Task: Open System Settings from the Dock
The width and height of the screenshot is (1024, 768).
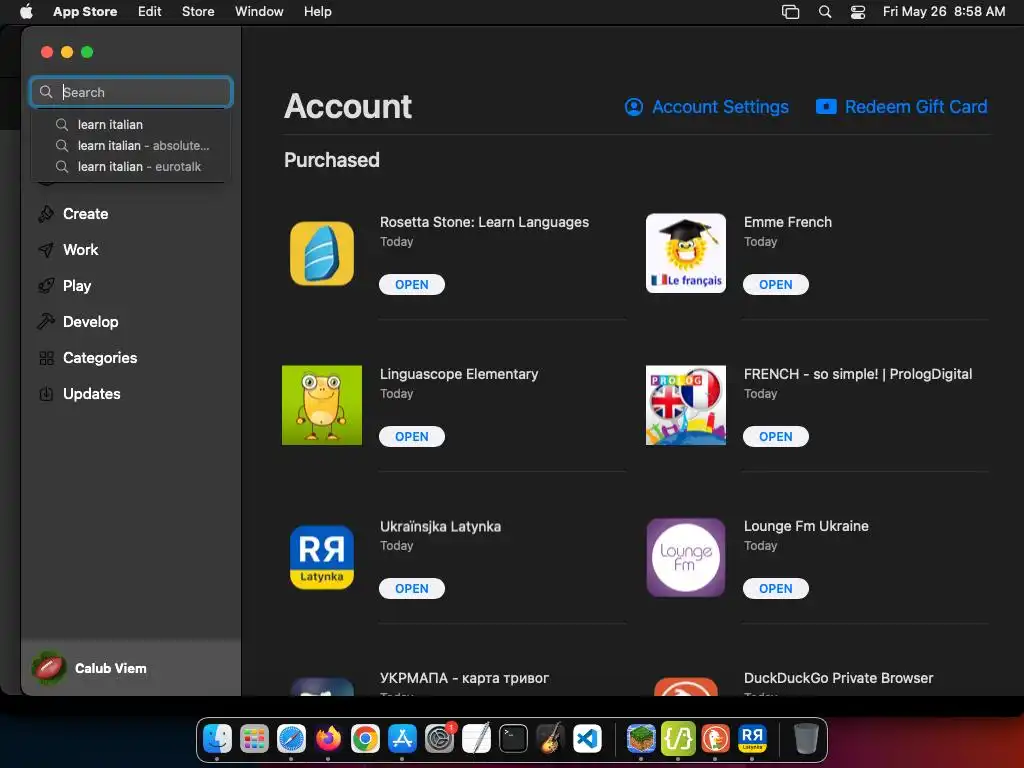Action: (x=440, y=739)
